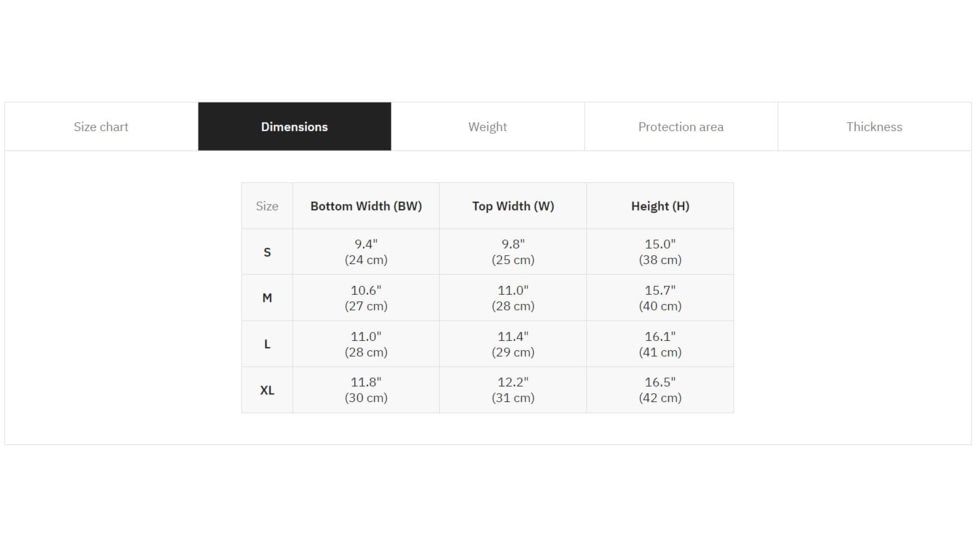Click the Top Width (W) header
Screen dimensions: 978x550
click(x=513, y=206)
